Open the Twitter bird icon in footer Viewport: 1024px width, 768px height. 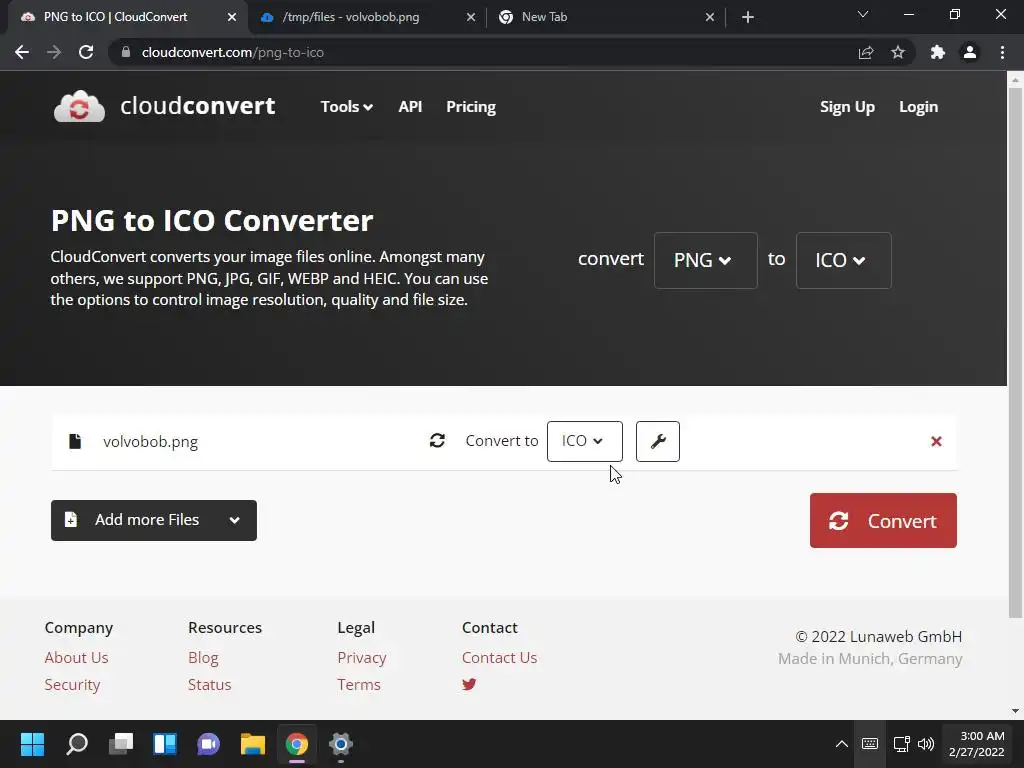pos(469,684)
